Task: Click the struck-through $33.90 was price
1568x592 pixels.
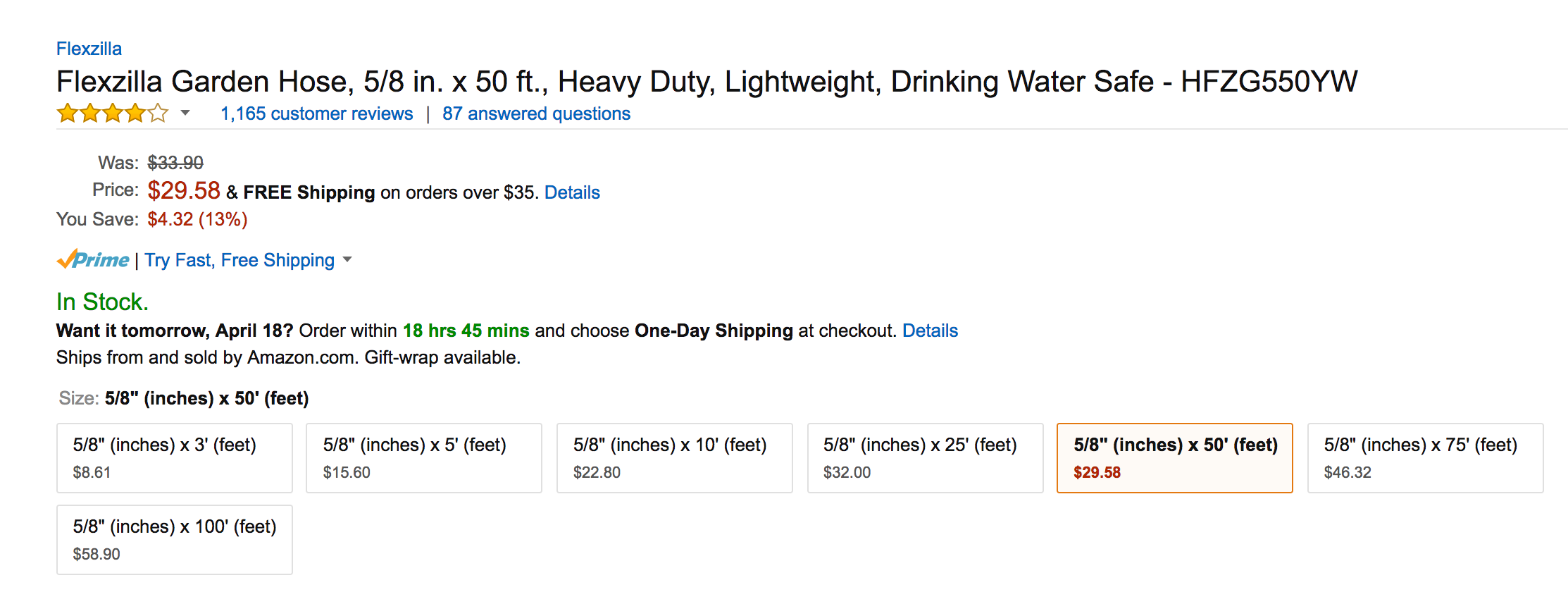Action: click(x=175, y=163)
